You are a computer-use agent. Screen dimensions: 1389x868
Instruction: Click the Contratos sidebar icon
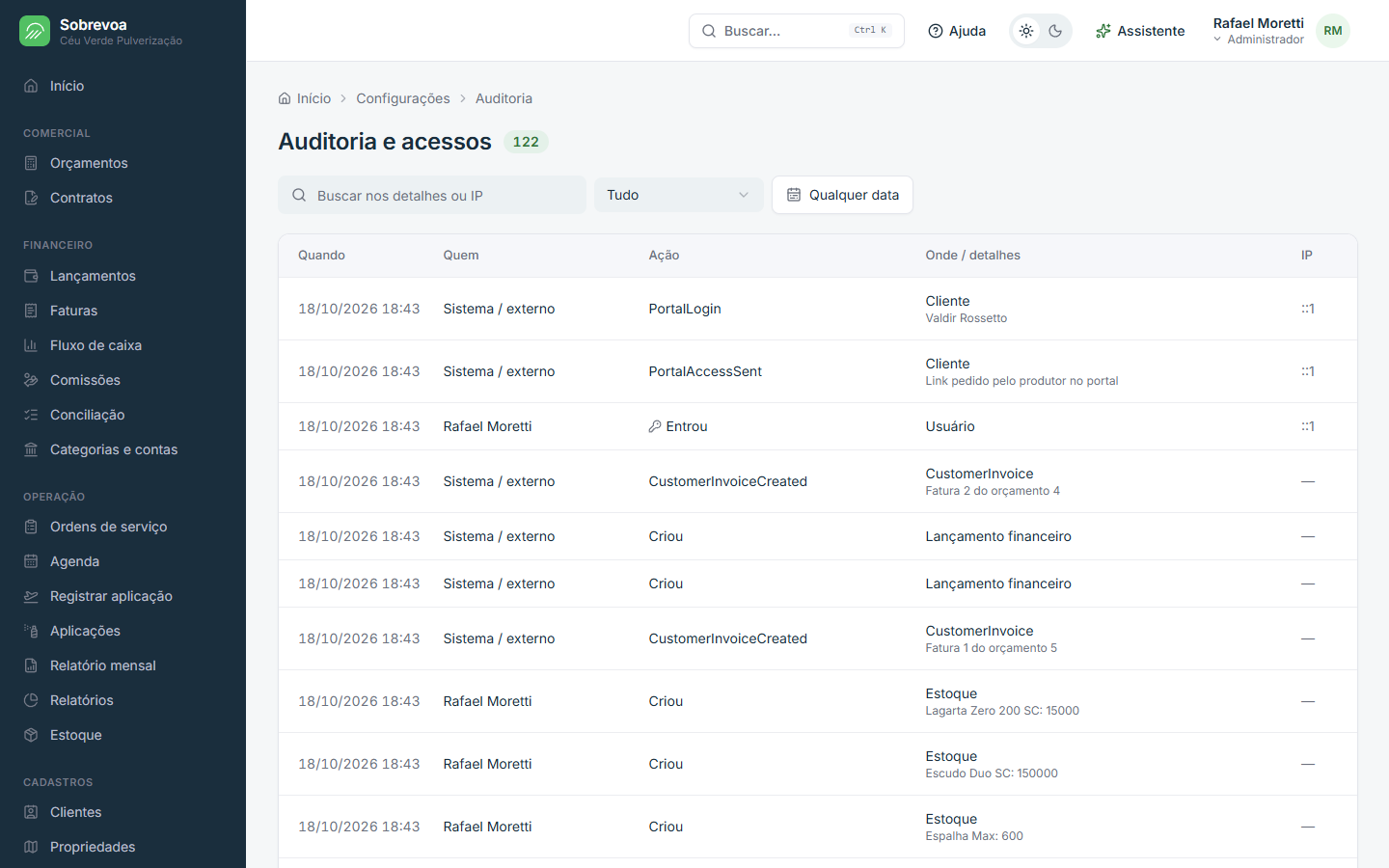(31, 198)
